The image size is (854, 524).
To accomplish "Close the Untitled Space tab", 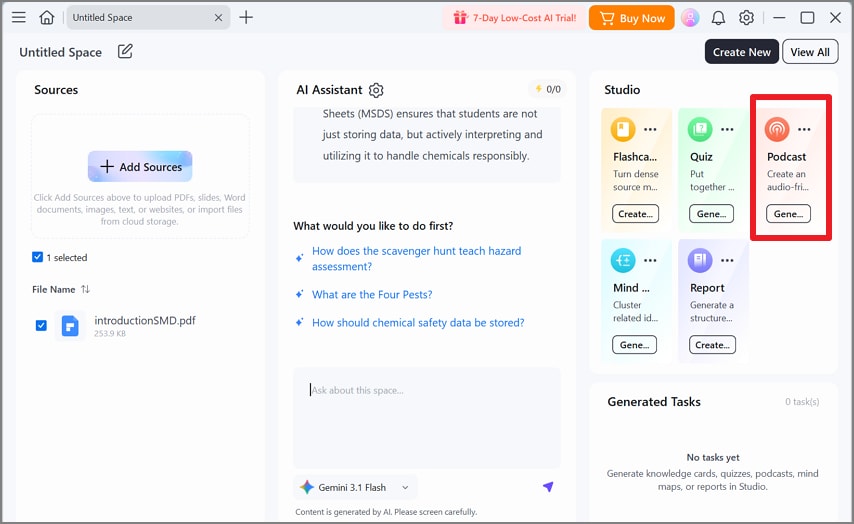I will pyautogui.click(x=218, y=17).
